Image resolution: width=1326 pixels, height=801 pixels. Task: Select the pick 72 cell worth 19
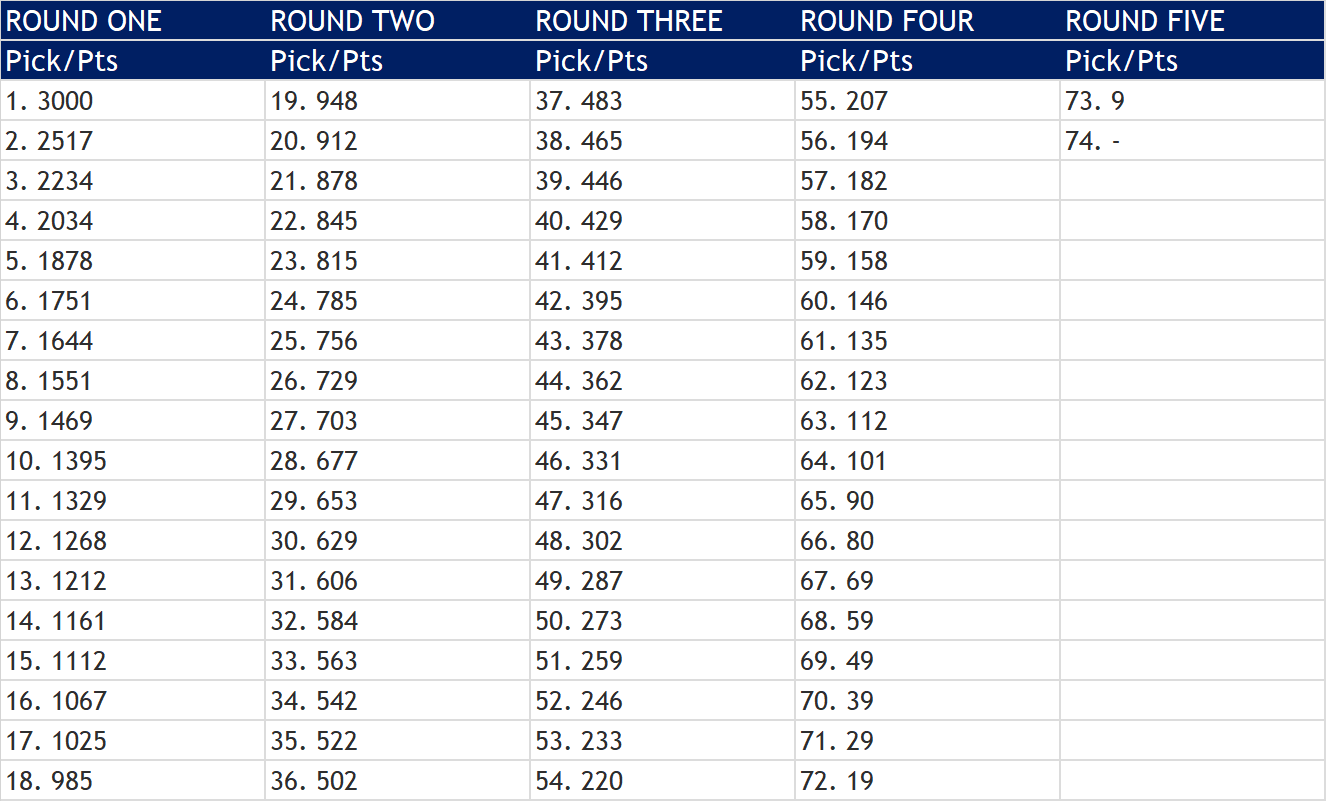click(x=928, y=781)
